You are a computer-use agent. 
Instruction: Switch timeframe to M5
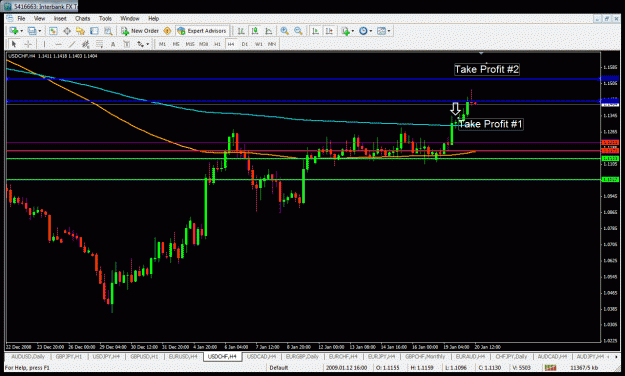point(176,44)
